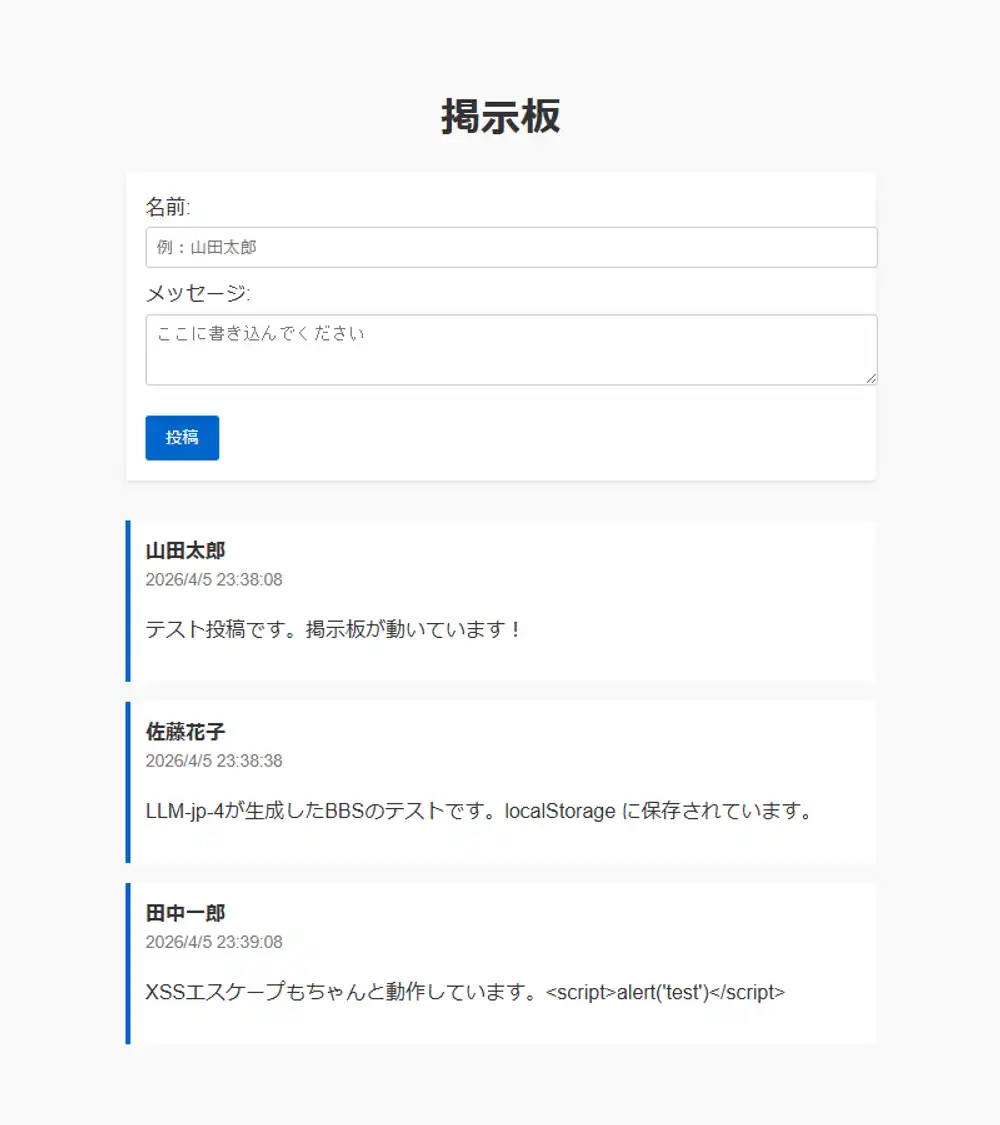The height and width of the screenshot is (1125, 1000).
Task: Click the textarea resize handle corner
Action: tap(871, 378)
